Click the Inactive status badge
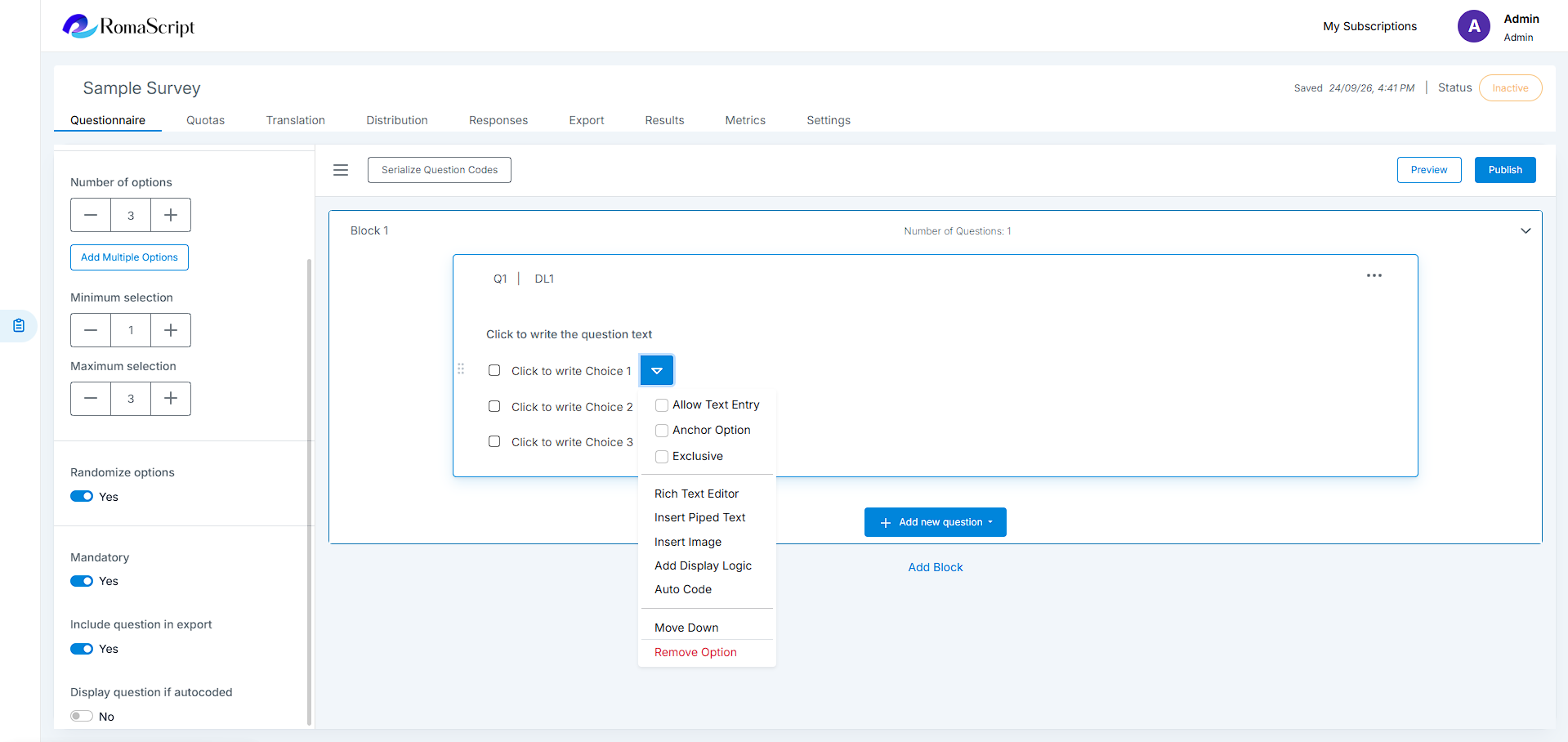 pyautogui.click(x=1510, y=88)
